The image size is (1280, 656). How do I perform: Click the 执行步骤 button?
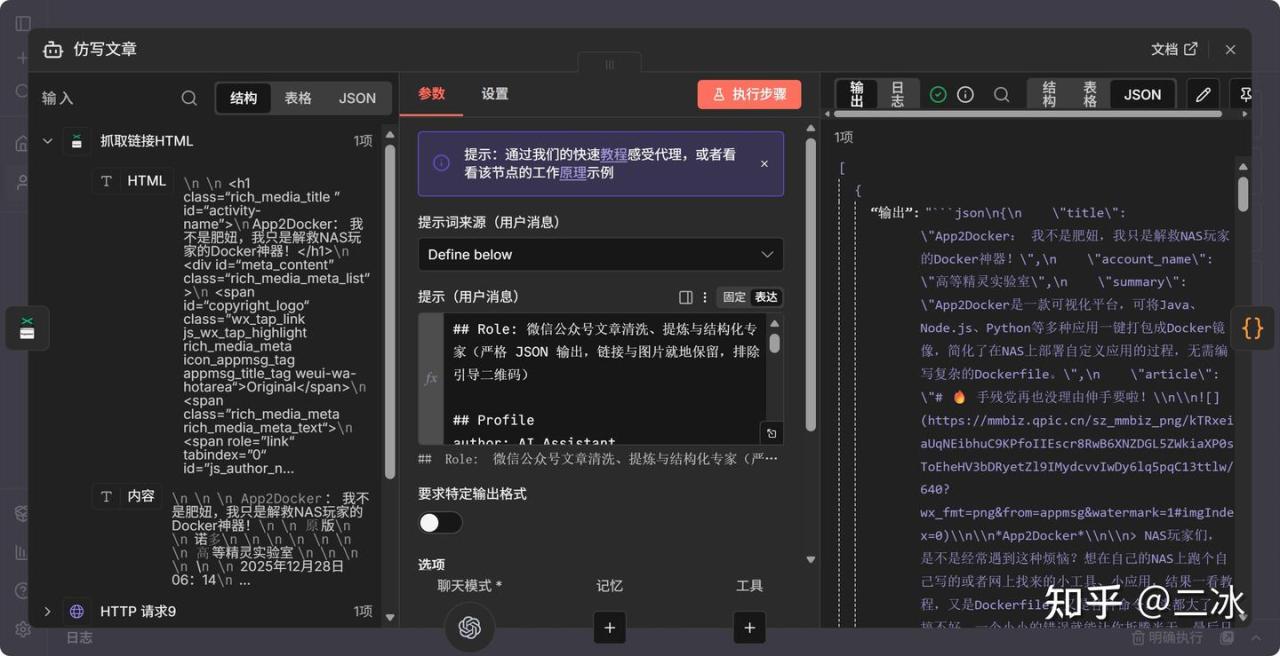coord(749,94)
